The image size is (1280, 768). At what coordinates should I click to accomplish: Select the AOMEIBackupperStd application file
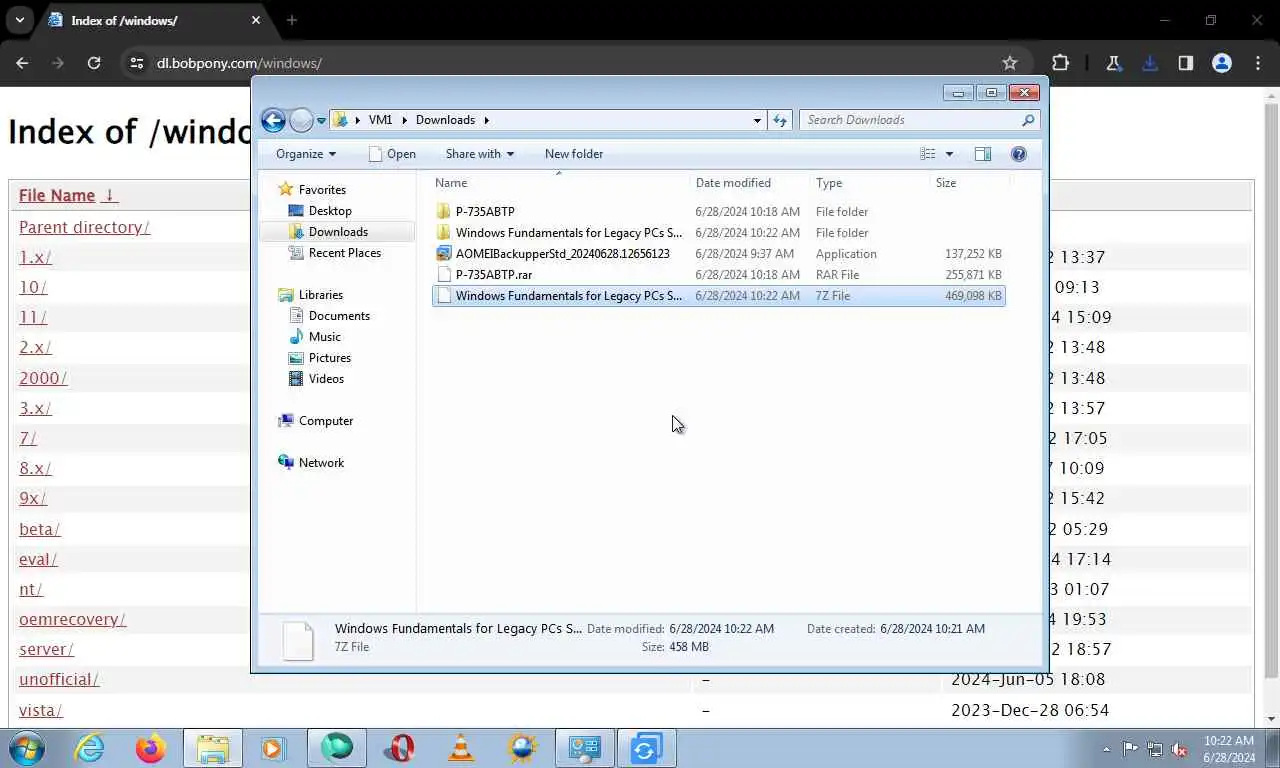(x=718, y=254)
